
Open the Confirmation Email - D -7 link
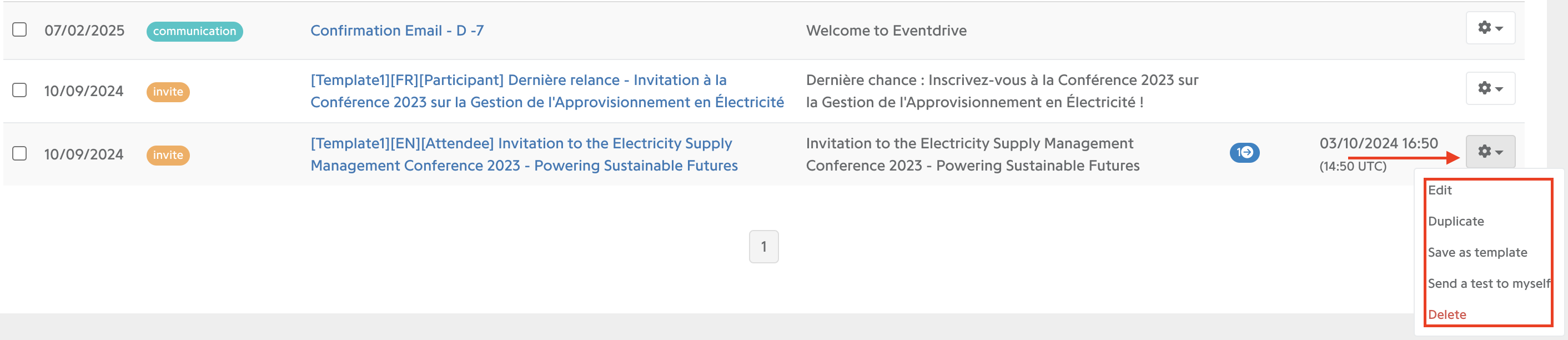click(x=397, y=31)
